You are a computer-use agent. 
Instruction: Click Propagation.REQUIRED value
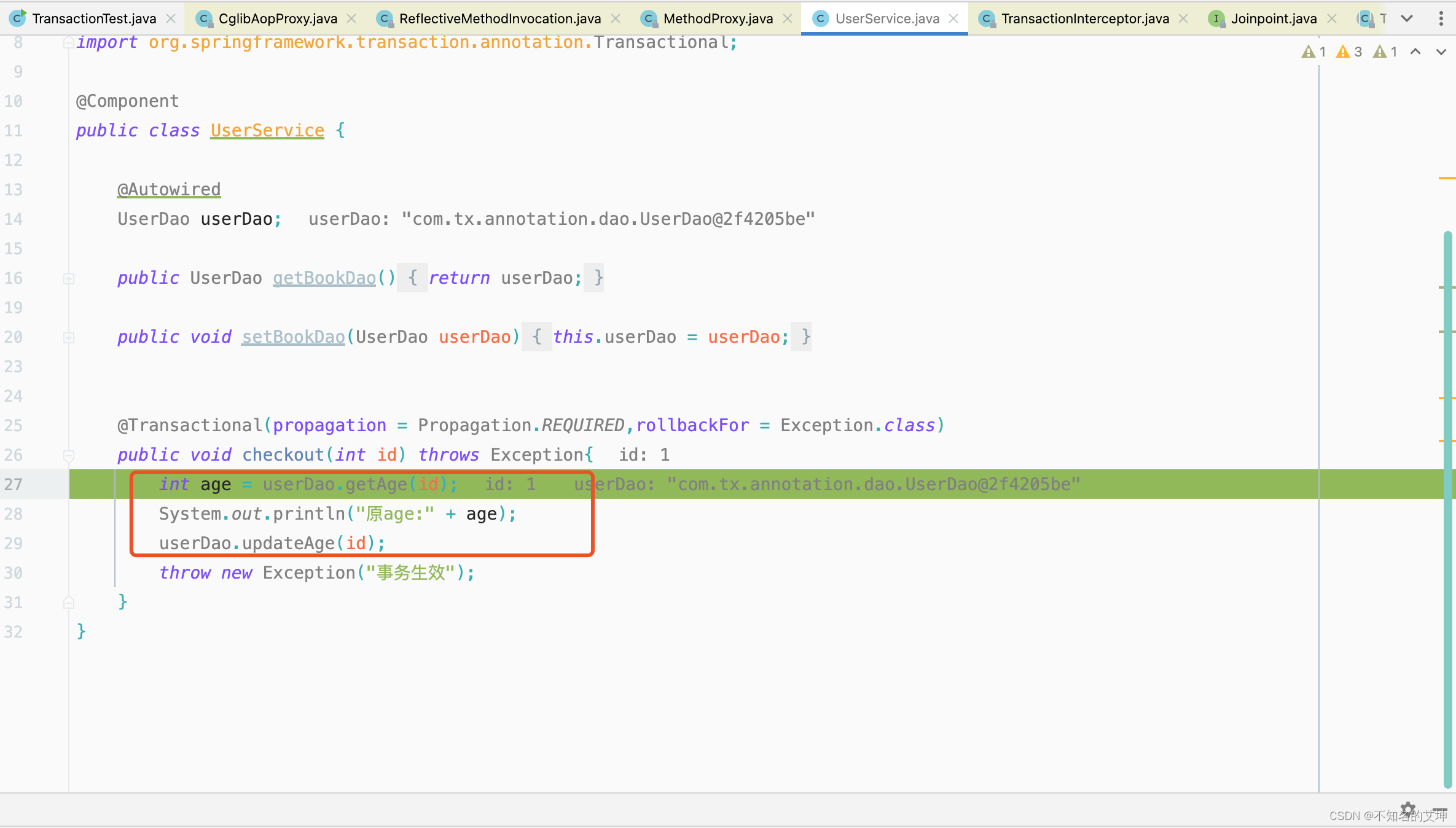[521, 425]
